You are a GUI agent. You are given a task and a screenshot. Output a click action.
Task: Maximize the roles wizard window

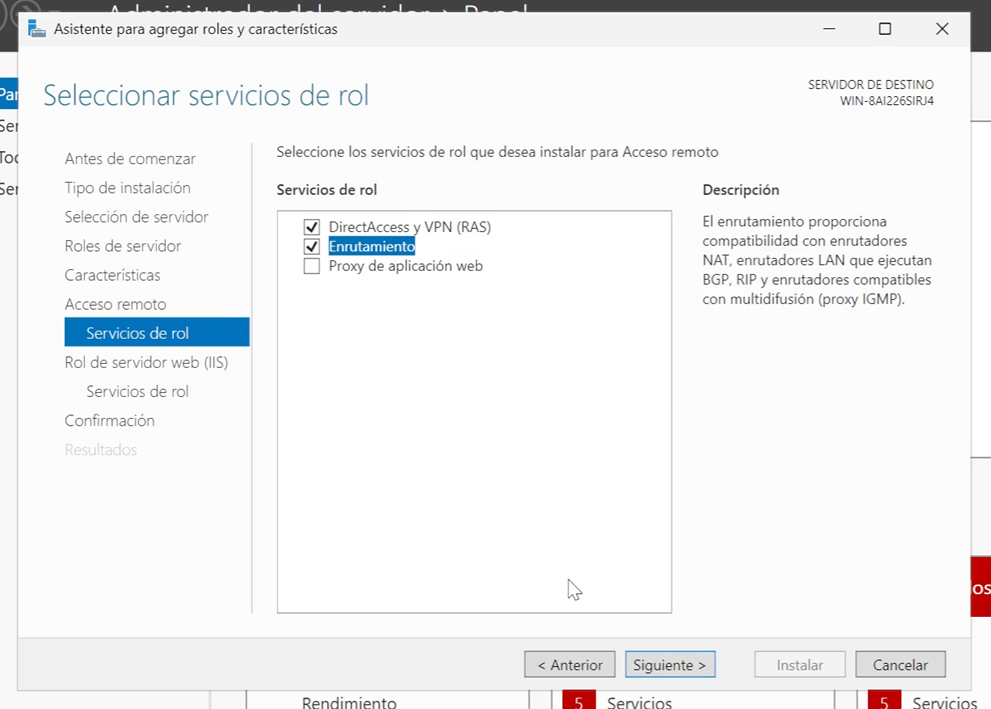884,29
